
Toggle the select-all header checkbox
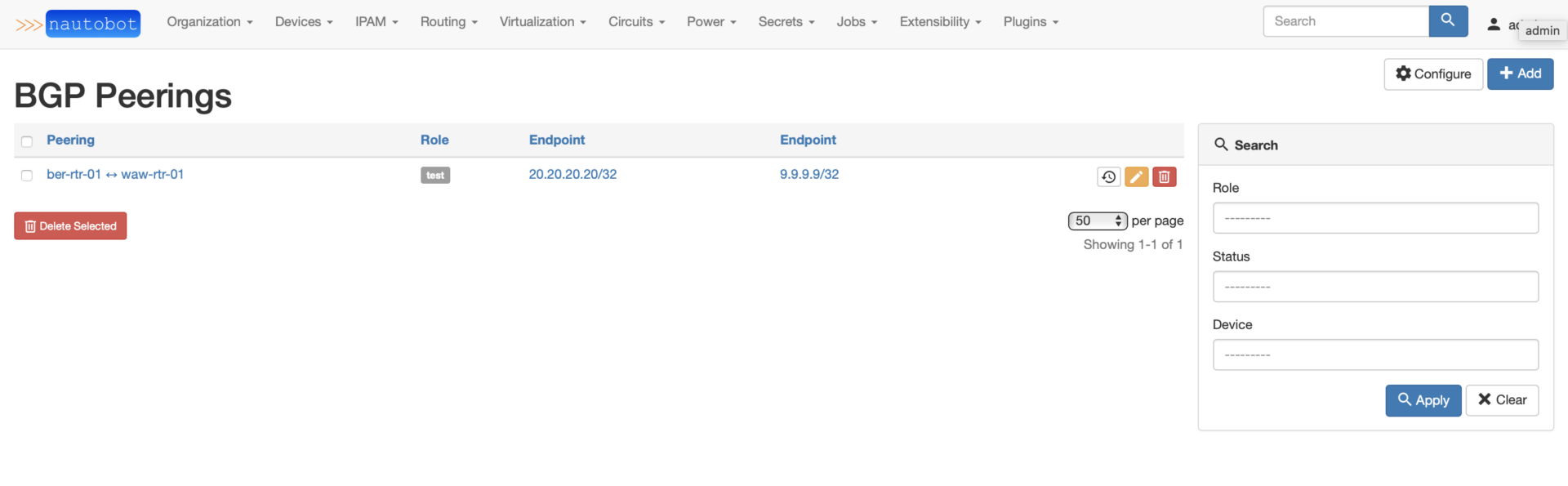(27, 141)
